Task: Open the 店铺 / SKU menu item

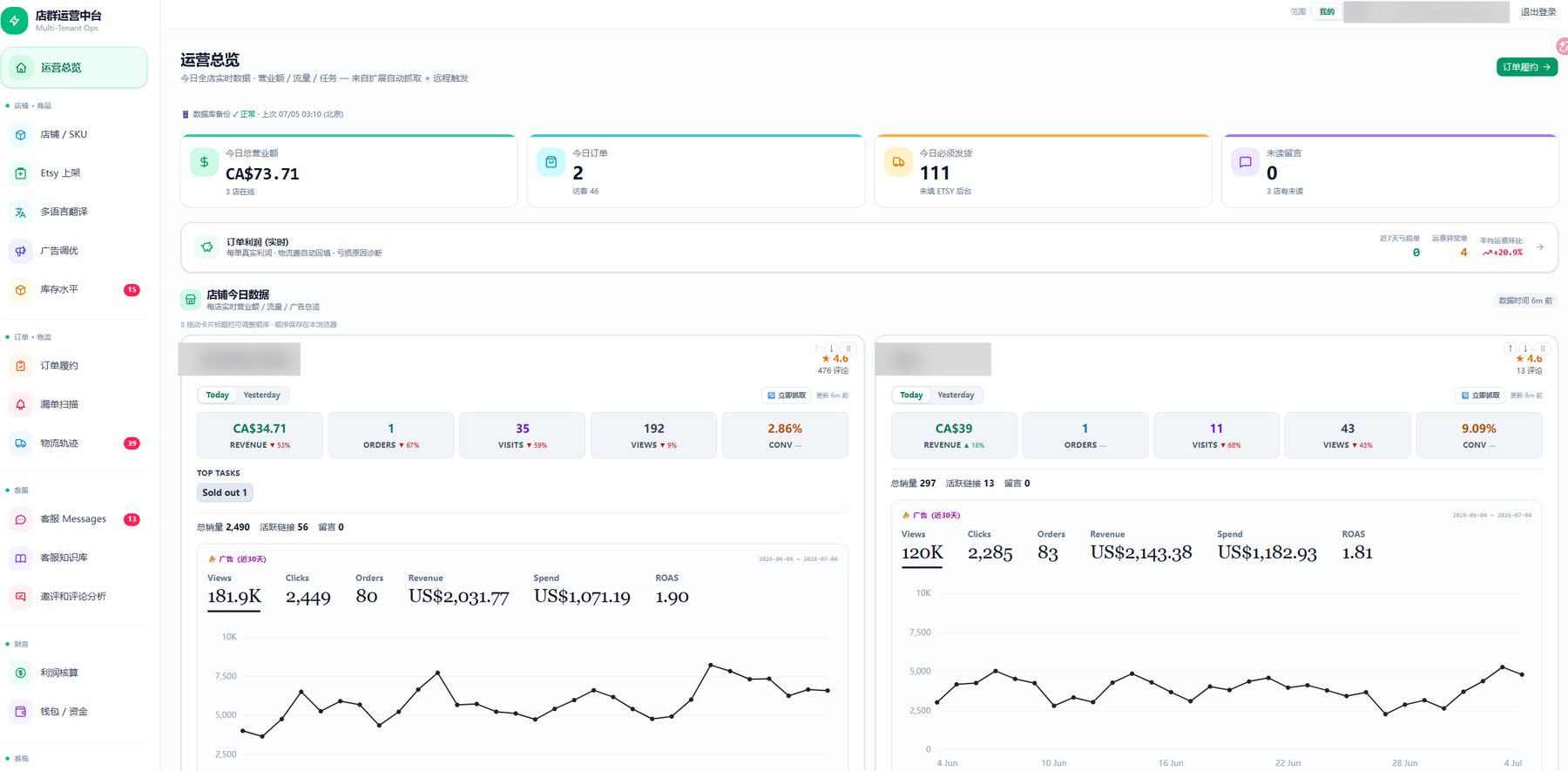Action: (74, 135)
